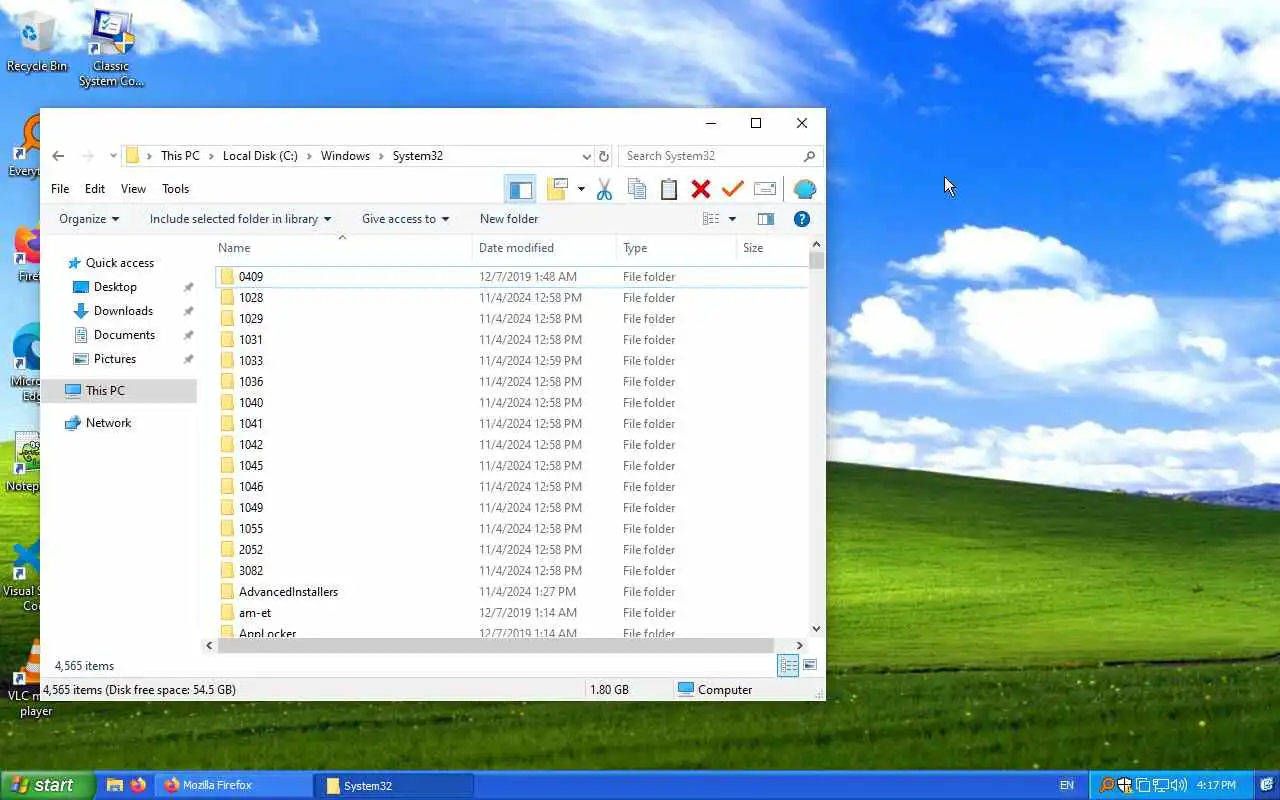
Task: Toggle the preview pane button
Action: 766,219
